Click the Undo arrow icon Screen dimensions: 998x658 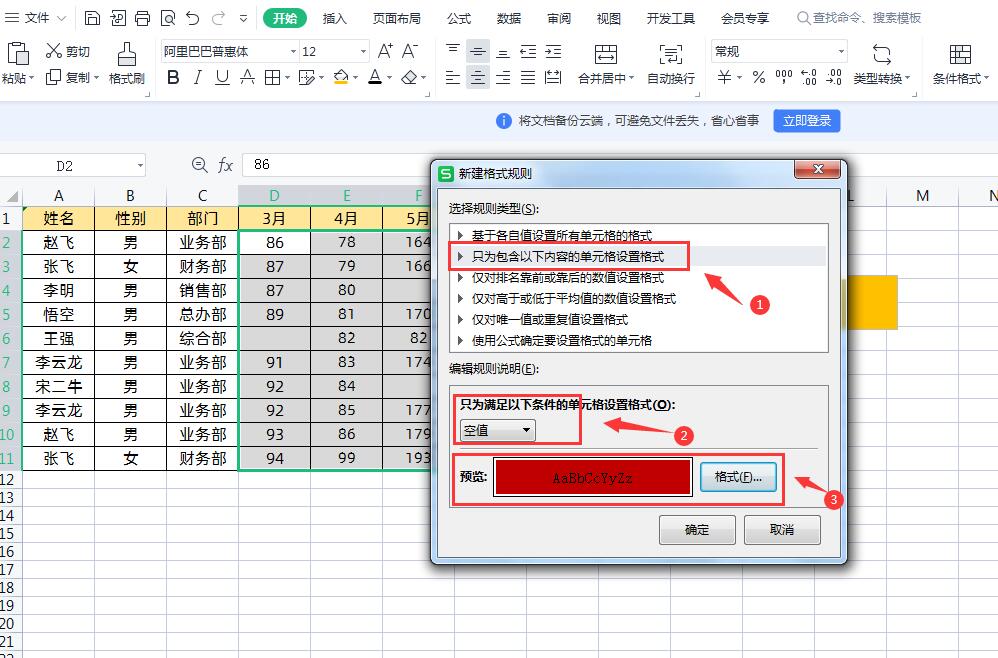193,18
